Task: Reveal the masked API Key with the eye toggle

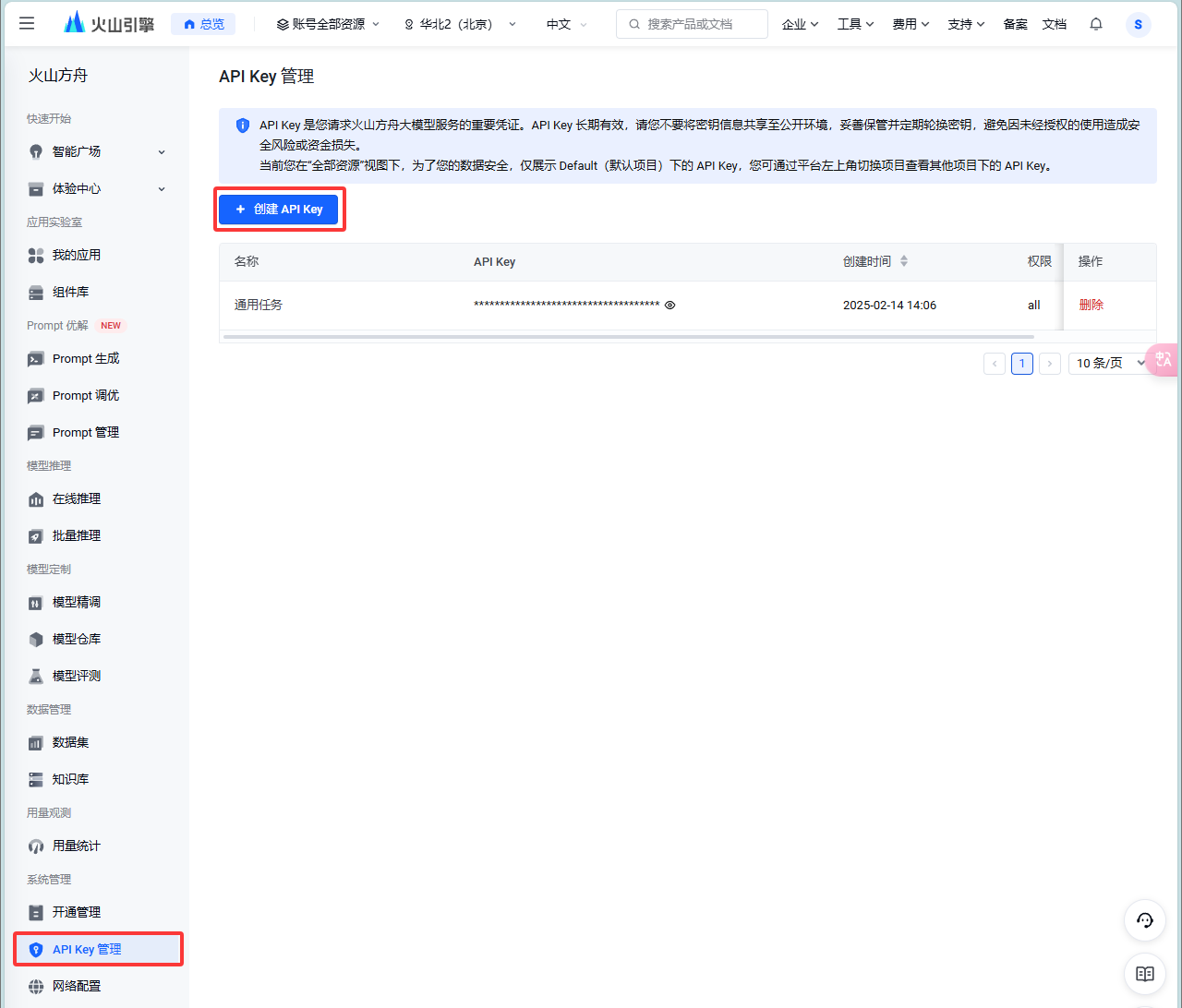Action: click(670, 305)
